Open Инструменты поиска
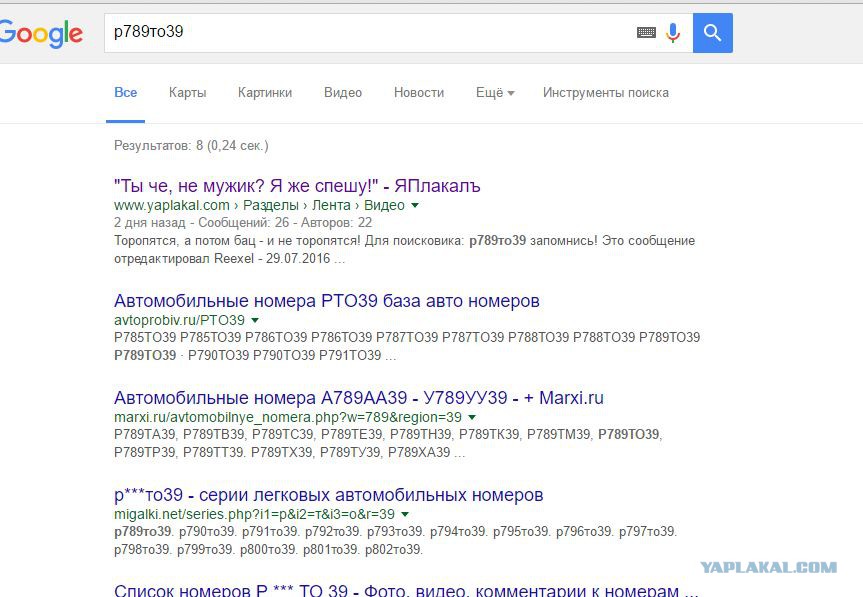The width and height of the screenshot is (863, 597). click(x=605, y=92)
